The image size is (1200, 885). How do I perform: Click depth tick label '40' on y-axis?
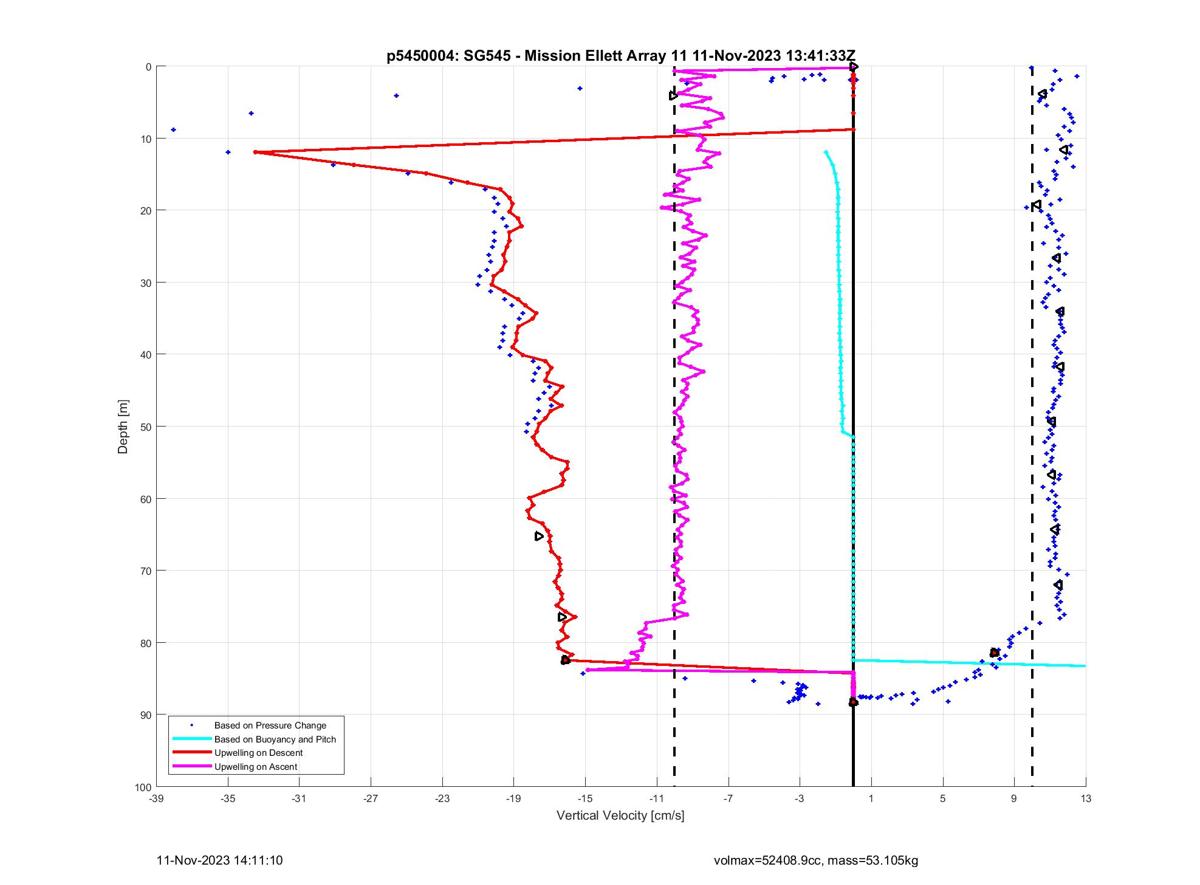pyautogui.click(x=144, y=355)
